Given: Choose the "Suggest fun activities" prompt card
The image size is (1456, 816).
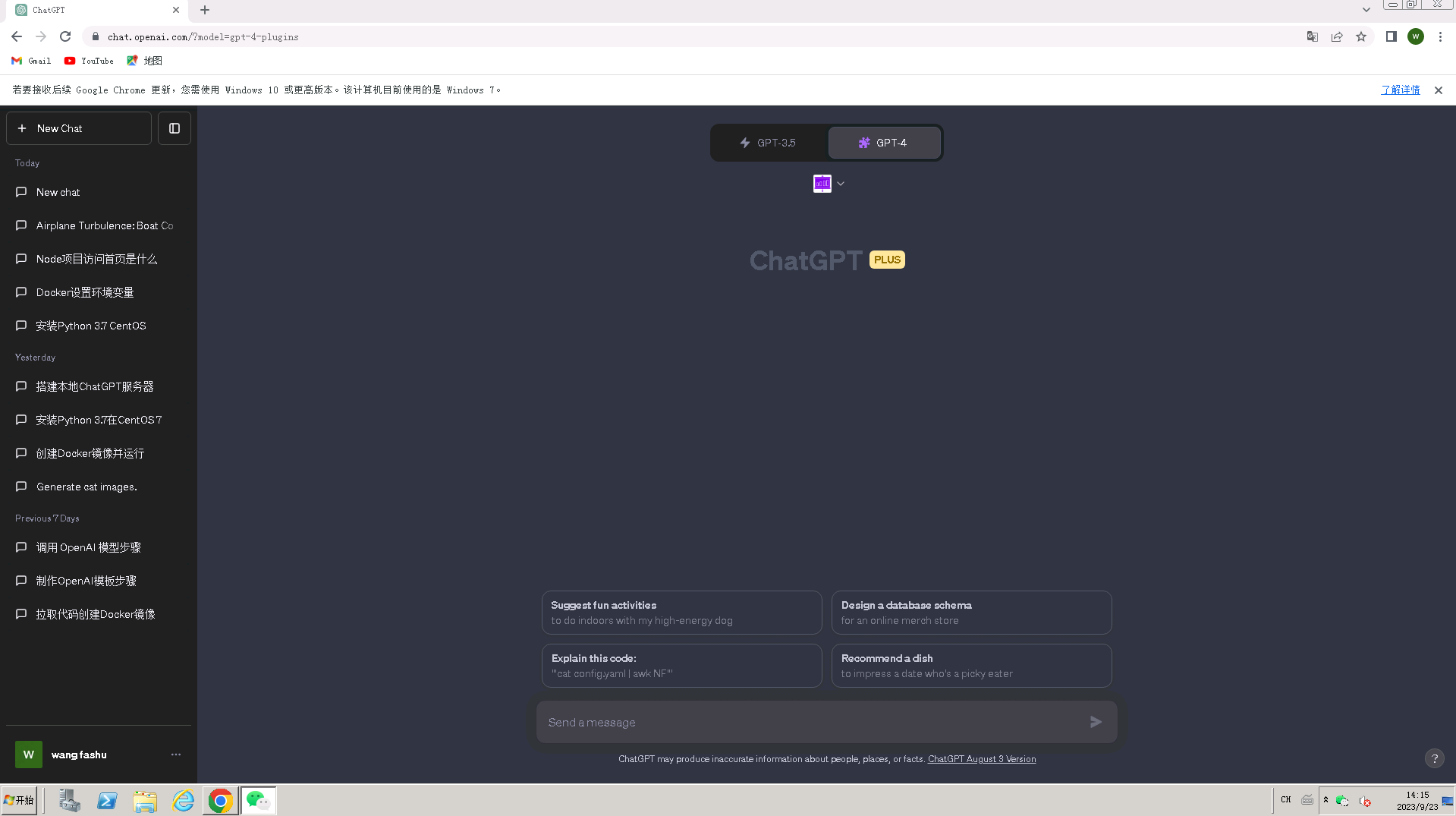Looking at the screenshot, I should click(x=681, y=613).
